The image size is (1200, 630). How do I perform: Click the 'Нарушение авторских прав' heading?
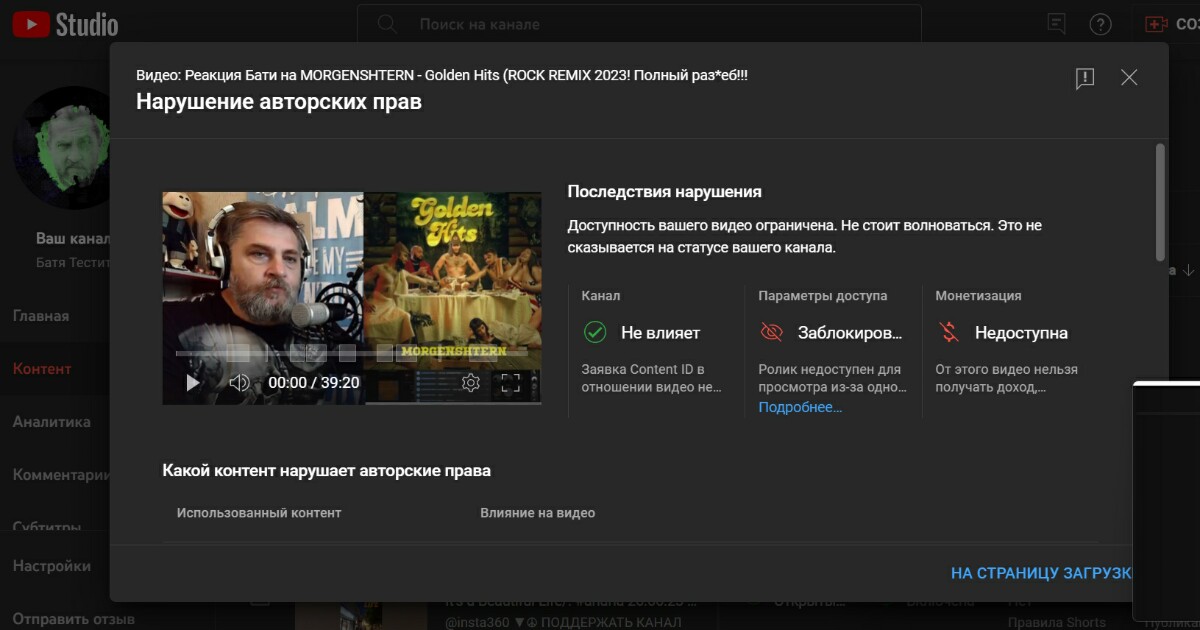click(x=279, y=102)
